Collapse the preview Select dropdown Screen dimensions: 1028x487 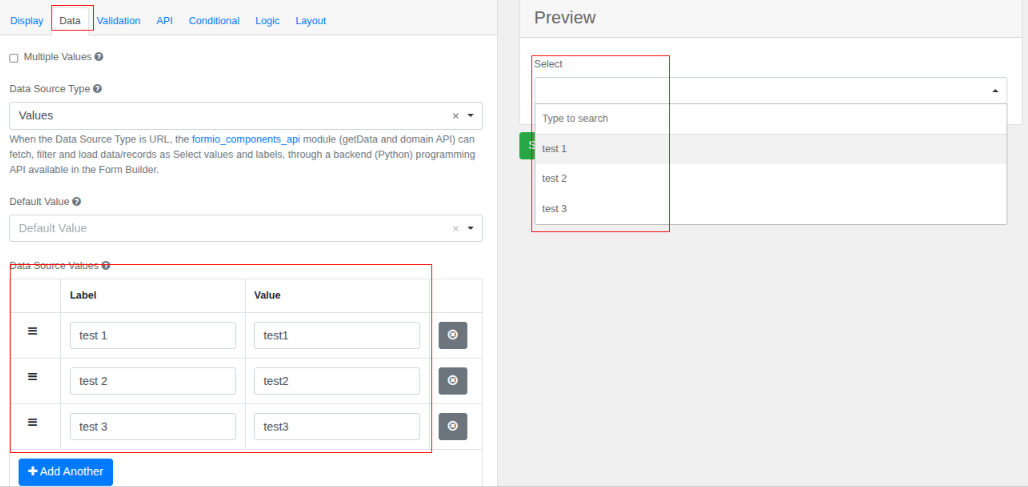click(x=995, y=91)
